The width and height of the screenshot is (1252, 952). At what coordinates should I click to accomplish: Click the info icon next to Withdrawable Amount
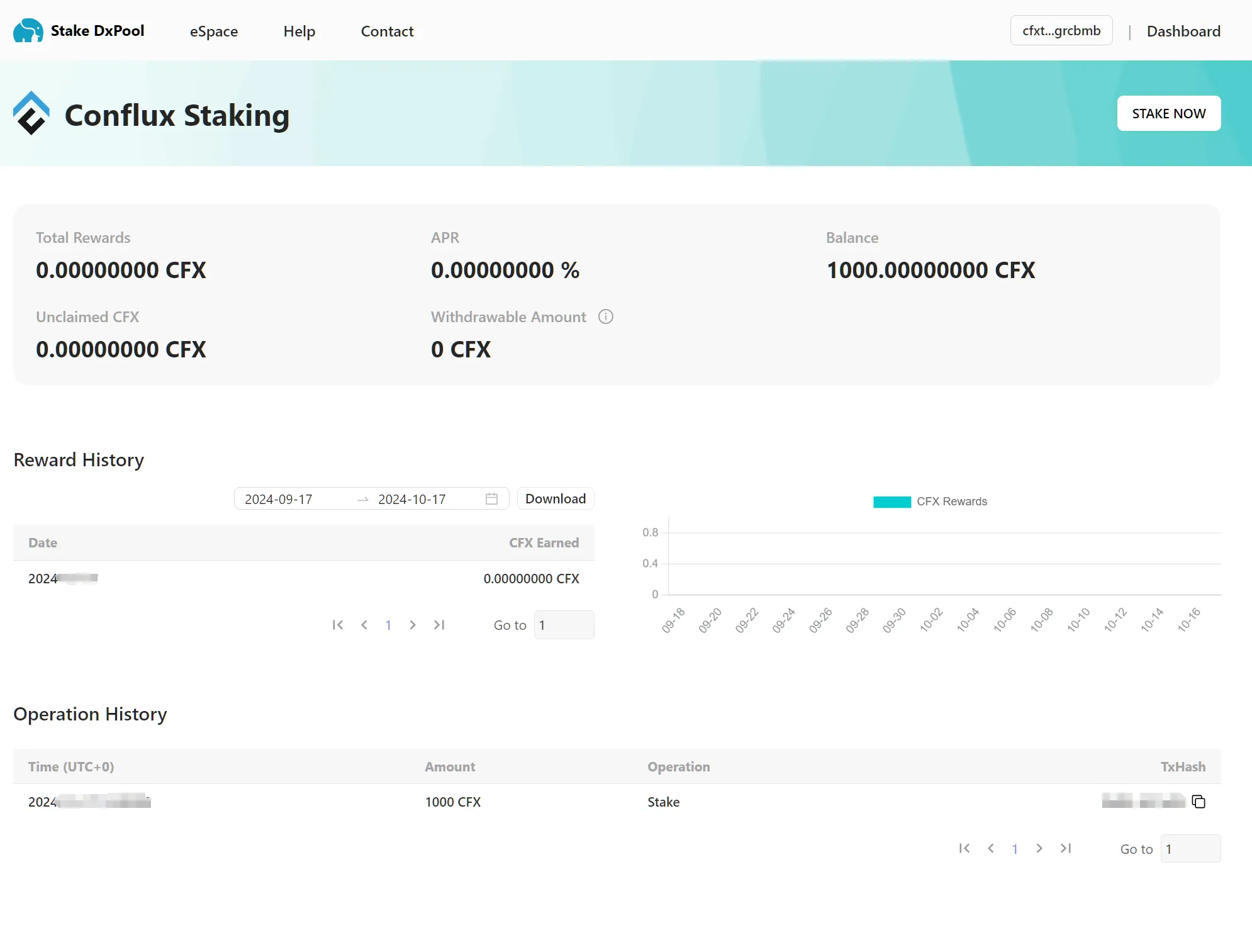[606, 316]
